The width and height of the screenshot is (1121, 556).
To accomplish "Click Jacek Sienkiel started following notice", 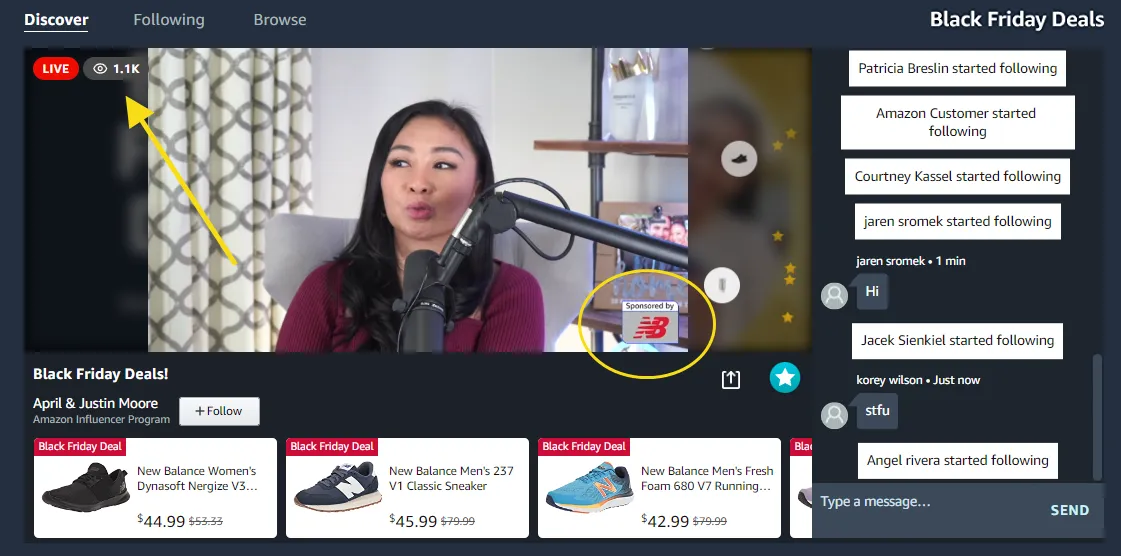I will [957, 341].
